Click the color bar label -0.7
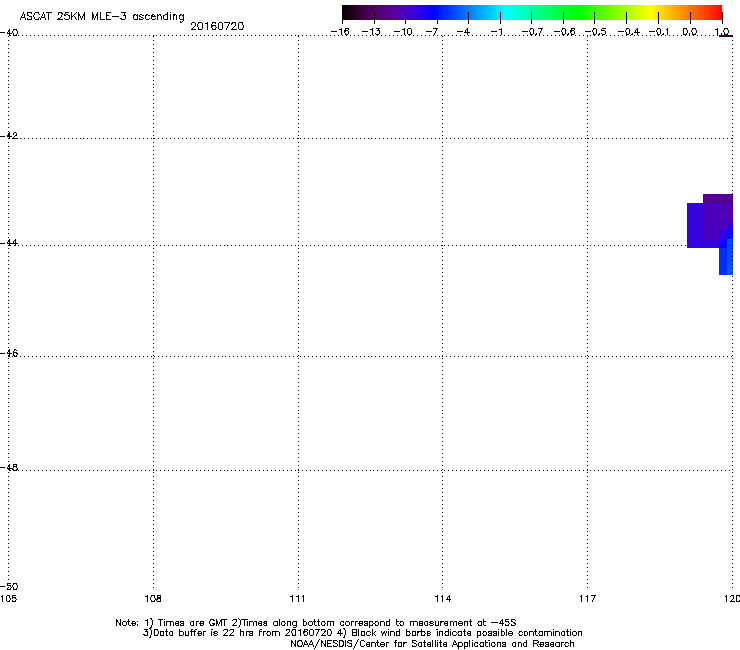740x650 pixels. pos(532,32)
